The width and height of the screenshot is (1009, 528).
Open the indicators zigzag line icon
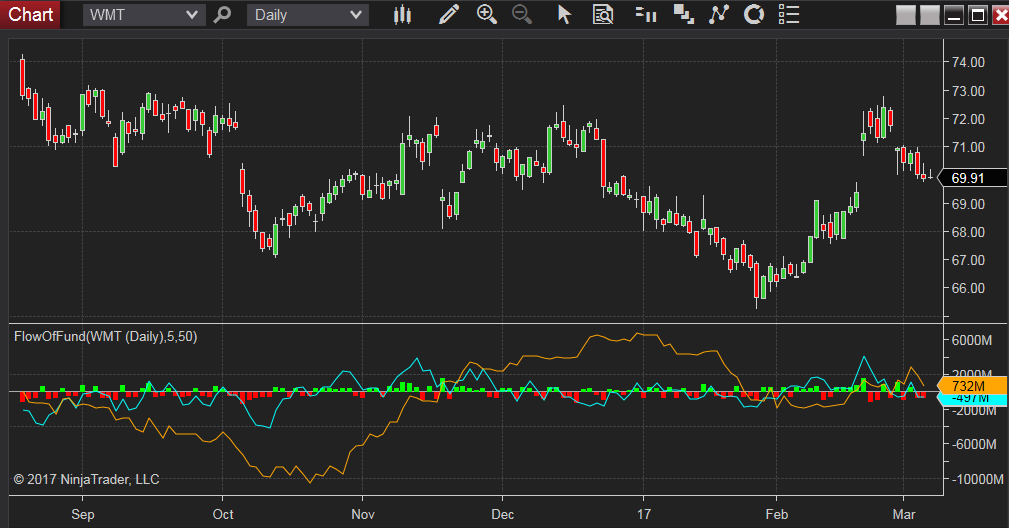click(x=719, y=14)
